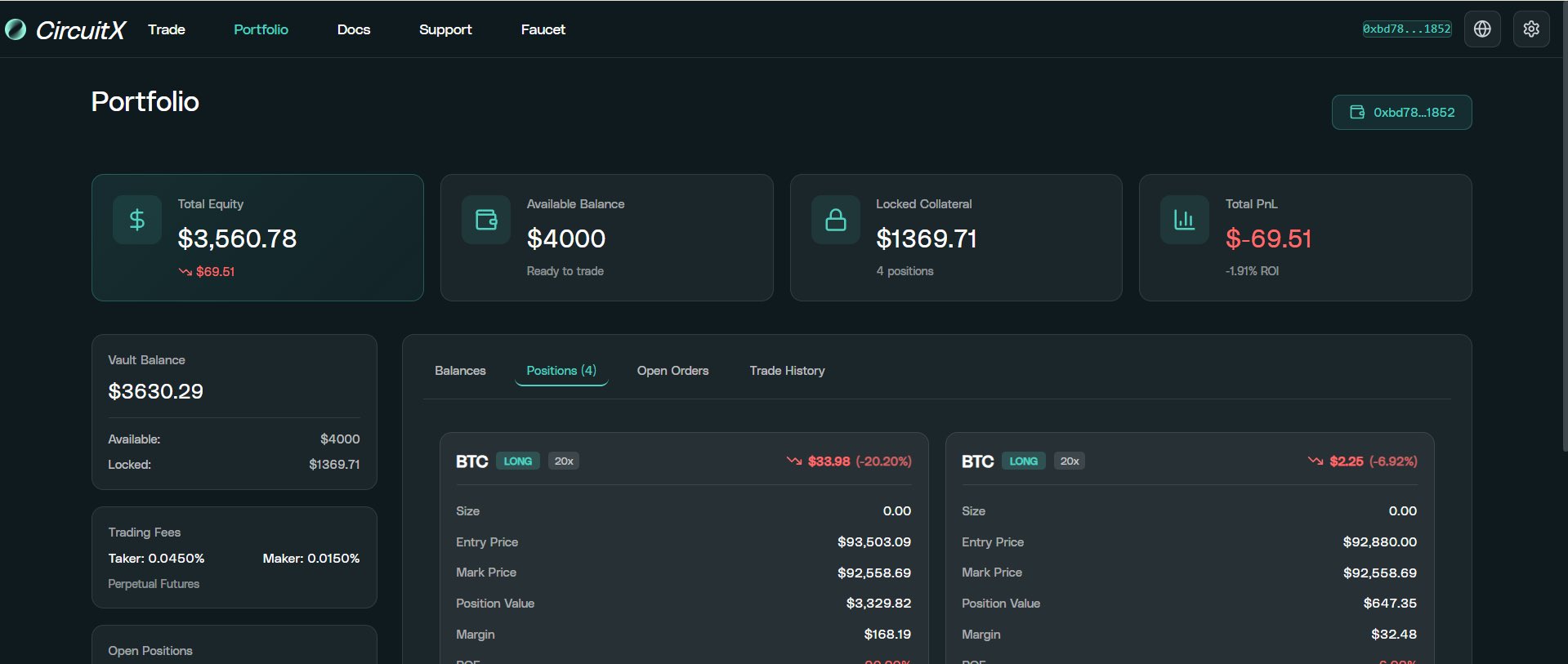Click the Perpetual Futures label
The image size is (1568, 664).
pos(154,584)
